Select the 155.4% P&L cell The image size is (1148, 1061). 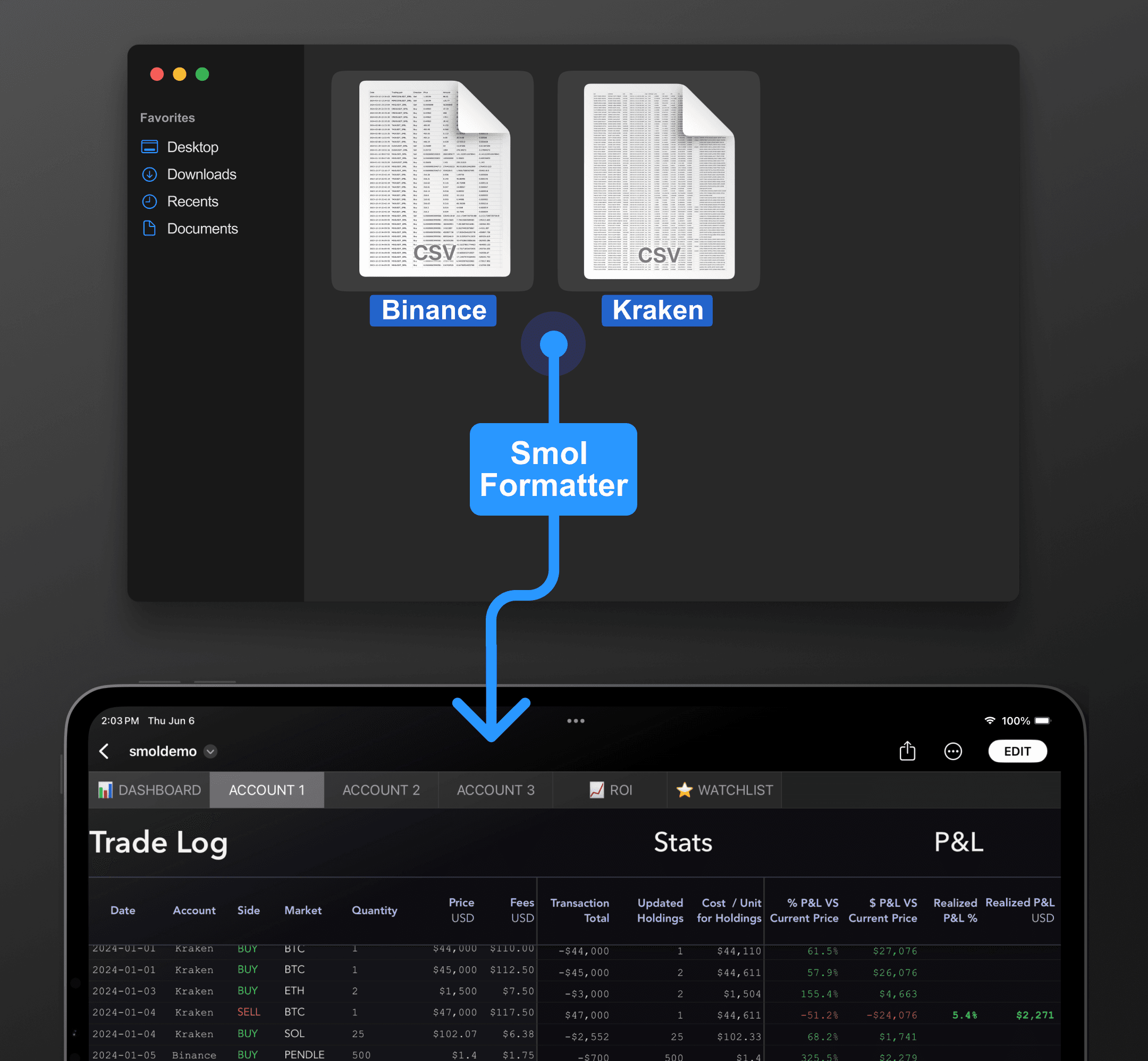819,994
